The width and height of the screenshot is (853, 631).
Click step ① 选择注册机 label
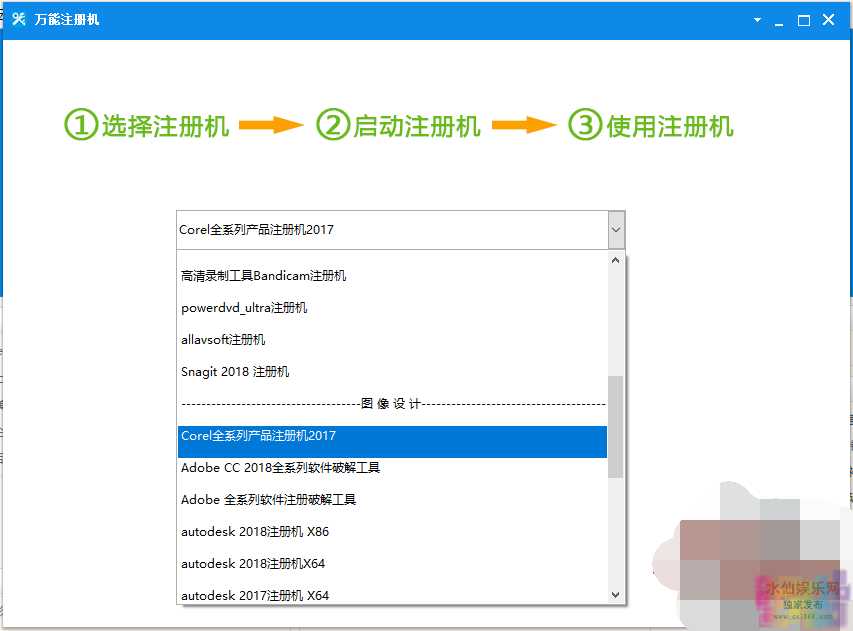point(147,126)
